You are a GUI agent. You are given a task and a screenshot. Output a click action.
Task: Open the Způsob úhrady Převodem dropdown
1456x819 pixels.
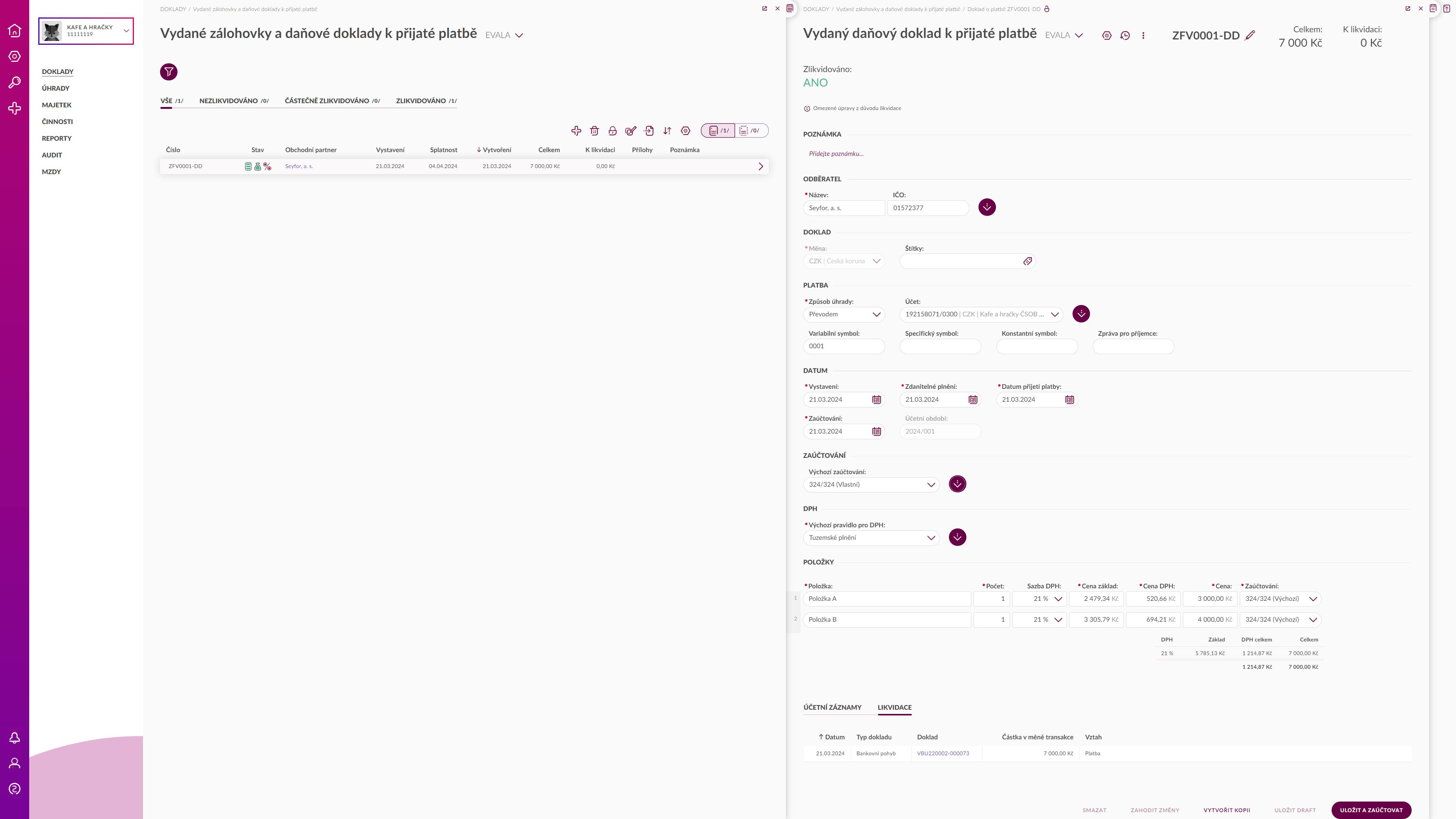tap(843, 314)
